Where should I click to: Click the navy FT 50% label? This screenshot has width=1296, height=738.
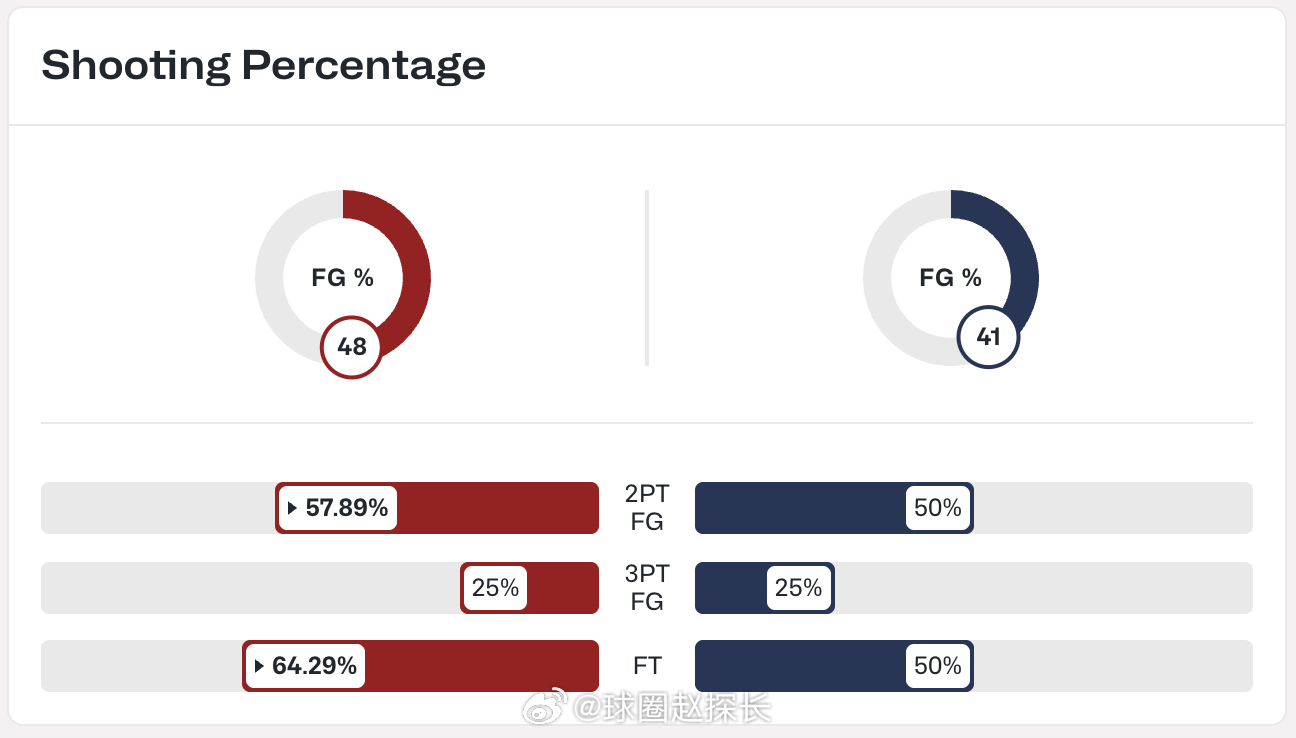tap(938, 666)
